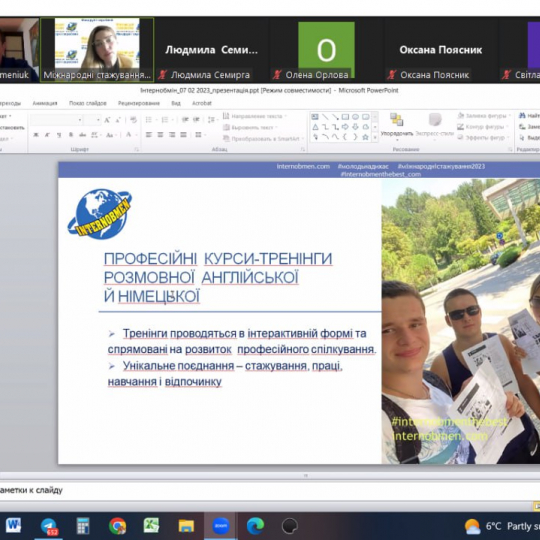The width and height of the screenshot is (540, 540).
Task: Click the Internobmen globe logo on slide
Action: pyautogui.click(x=100, y=214)
